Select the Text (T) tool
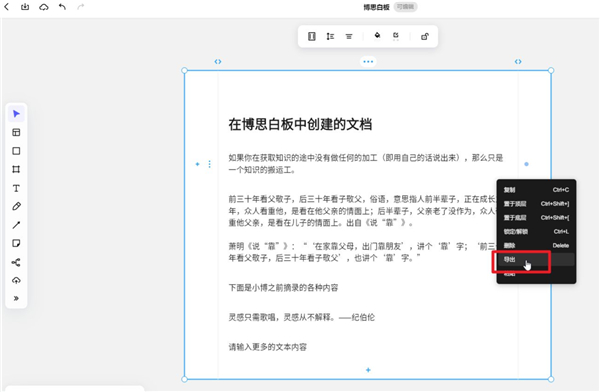Image resolution: width=600 pixels, height=392 pixels. pos(16,188)
